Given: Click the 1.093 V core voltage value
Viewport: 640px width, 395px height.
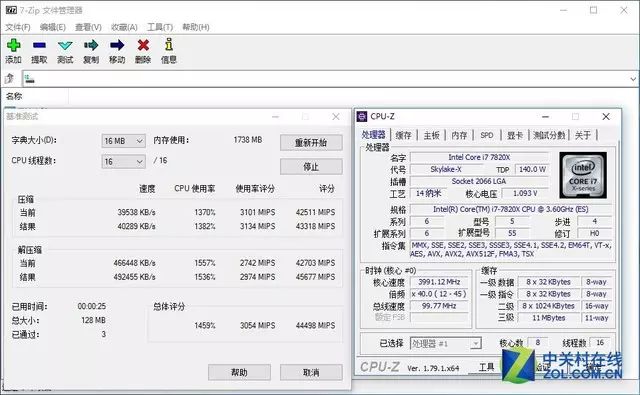Looking at the screenshot, I should click(x=525, y=193).
